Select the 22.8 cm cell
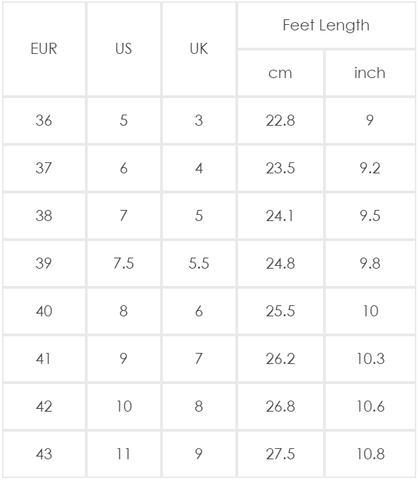 [280, 121]
